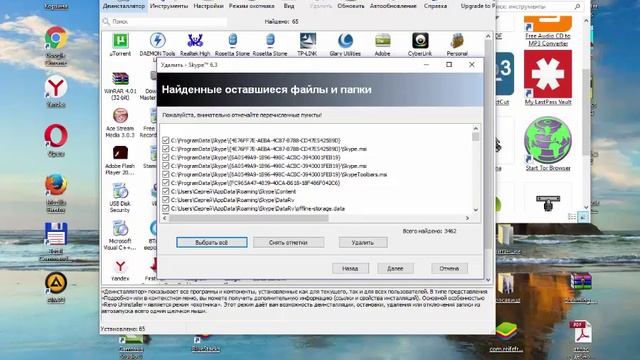The height and width of the screenshot is (360, 640).
Task: Open the My LastPass Vault shortcut
Action: [x=548, y=78]
